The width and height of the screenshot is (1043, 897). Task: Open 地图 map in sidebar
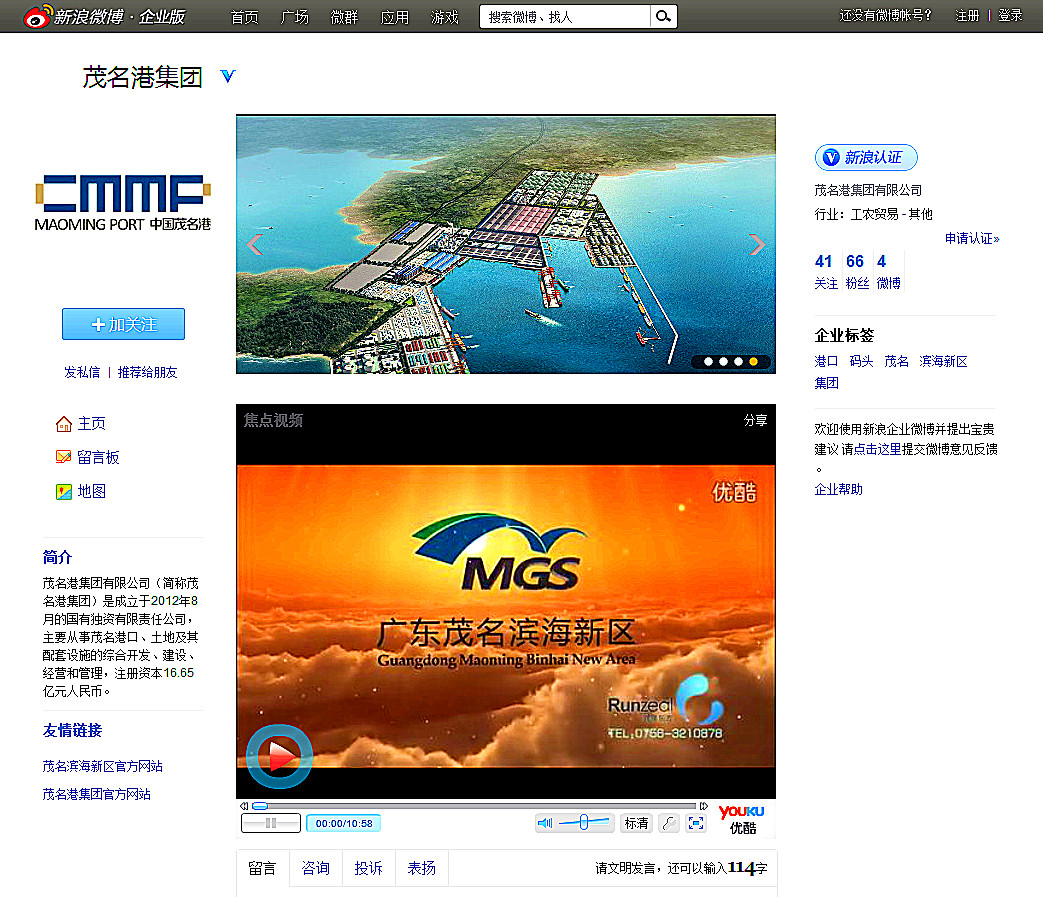click(x=91, y=491)
